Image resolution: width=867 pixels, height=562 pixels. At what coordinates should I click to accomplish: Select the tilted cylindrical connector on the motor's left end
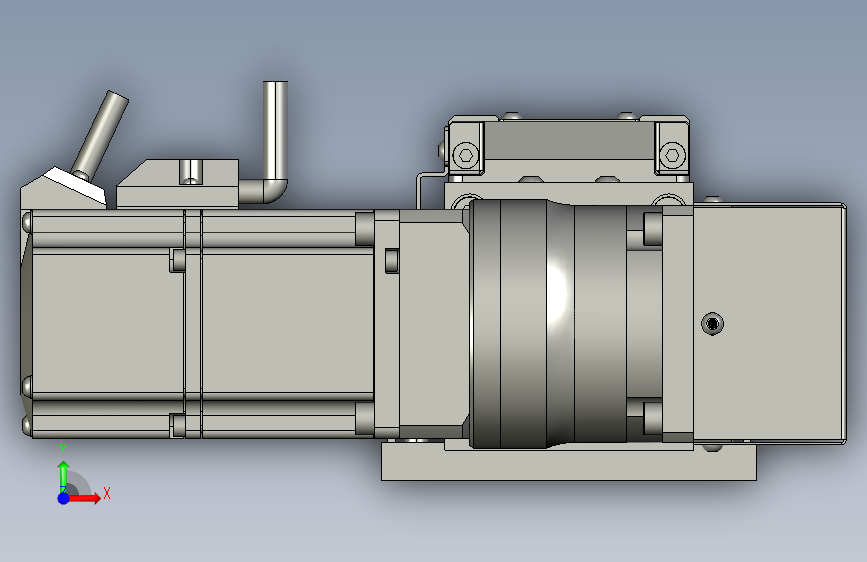[101, 134]
